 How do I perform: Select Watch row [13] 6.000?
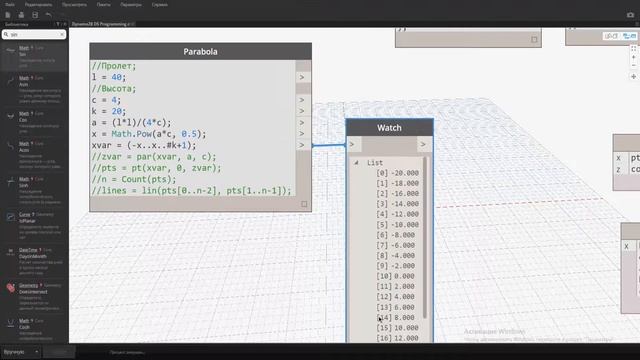click(396, 307)
